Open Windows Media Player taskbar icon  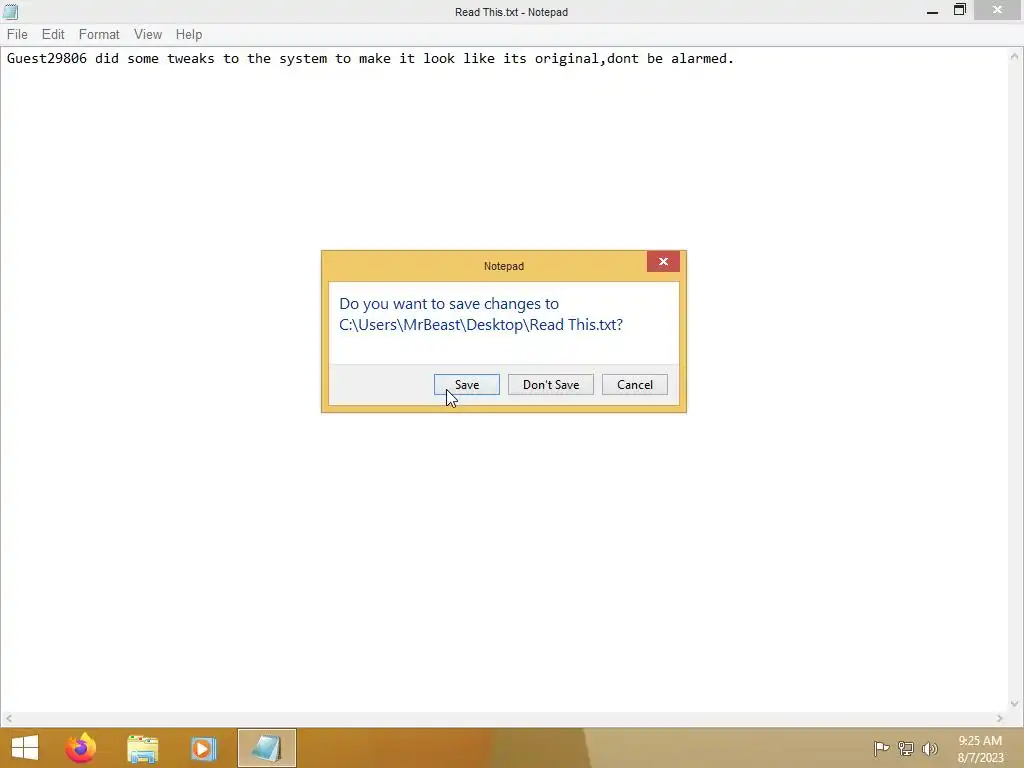tap(204, 748)
